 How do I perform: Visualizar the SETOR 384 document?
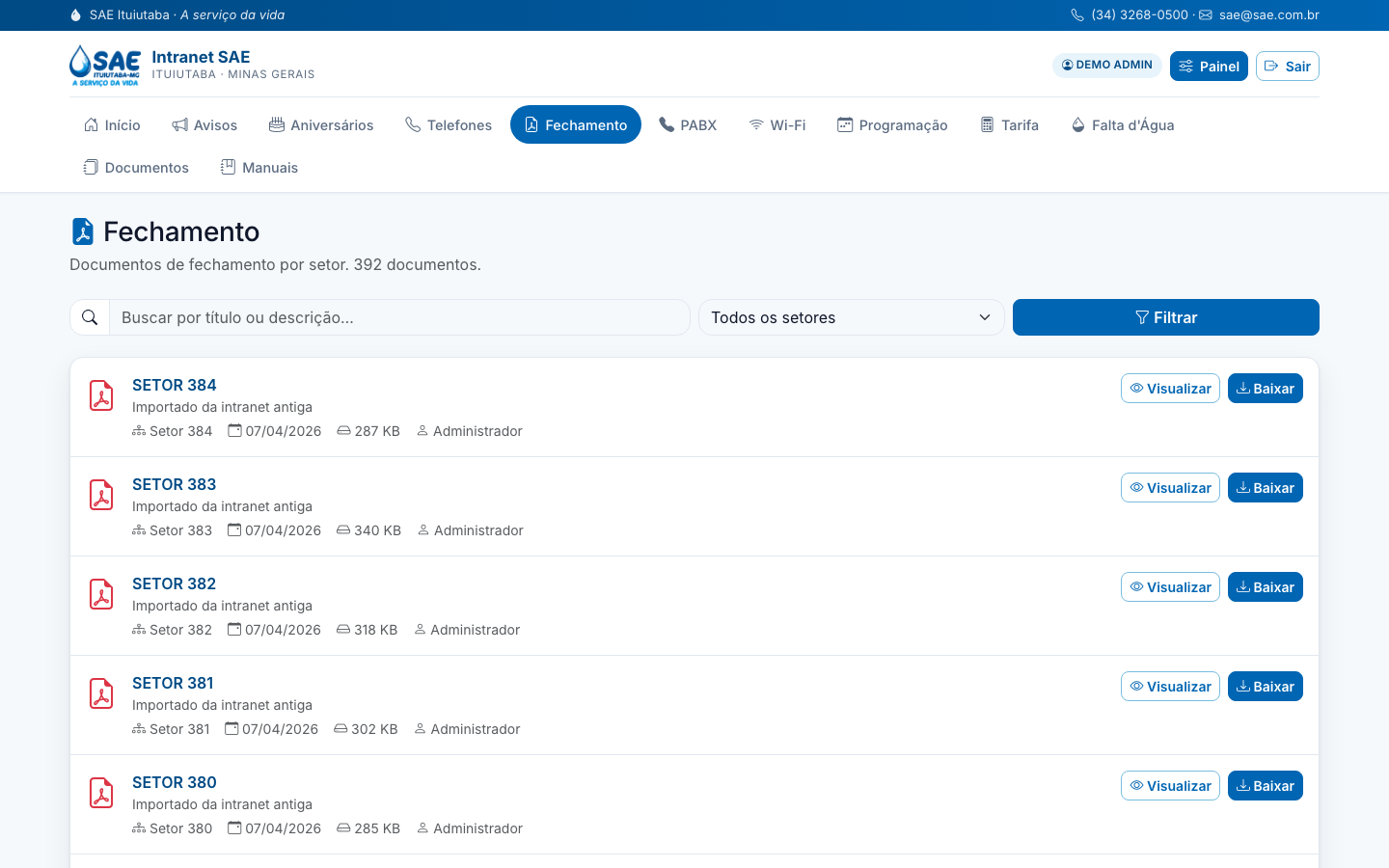tap(1170, 388)
